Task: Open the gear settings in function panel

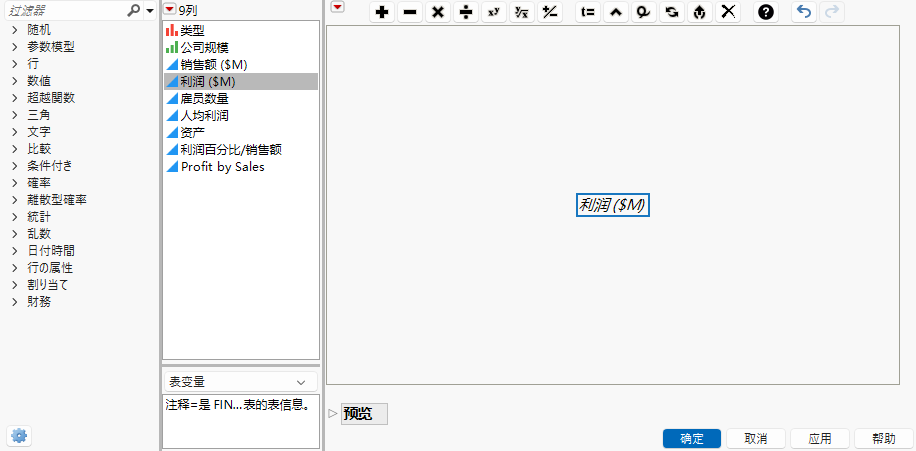Action: 19,436
